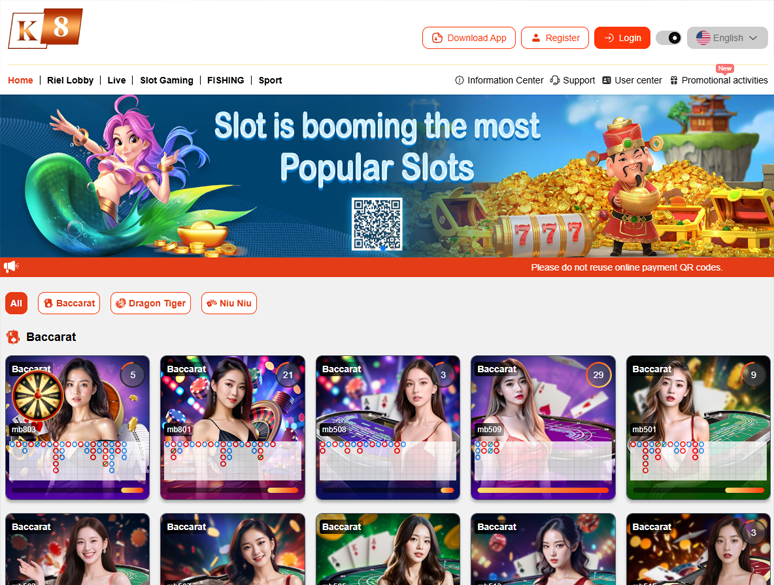Go to the FISHING menu item

(226, 80)
